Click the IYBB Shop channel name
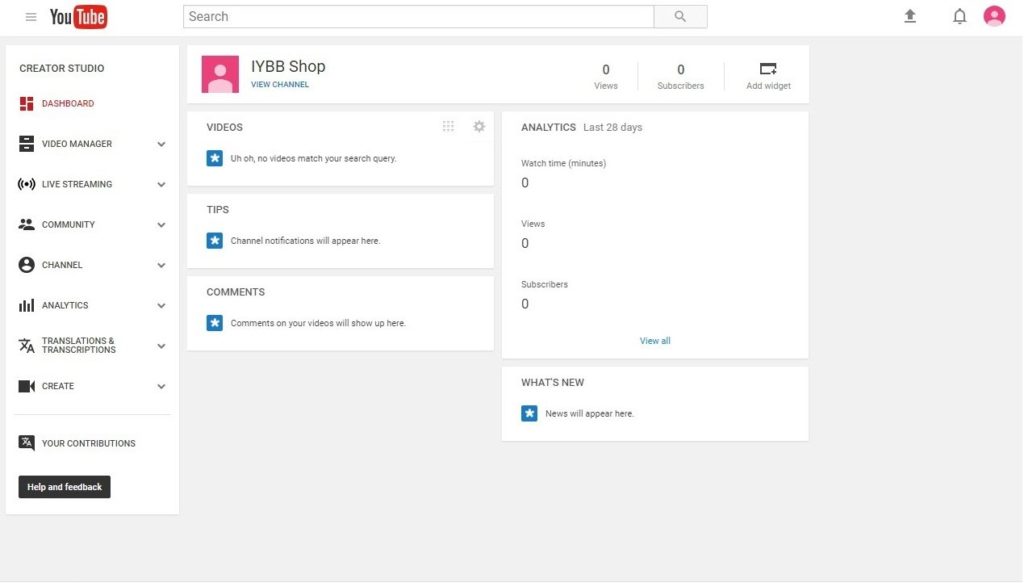The height and width of the screenshot is (583, 1024). [288, 67]
